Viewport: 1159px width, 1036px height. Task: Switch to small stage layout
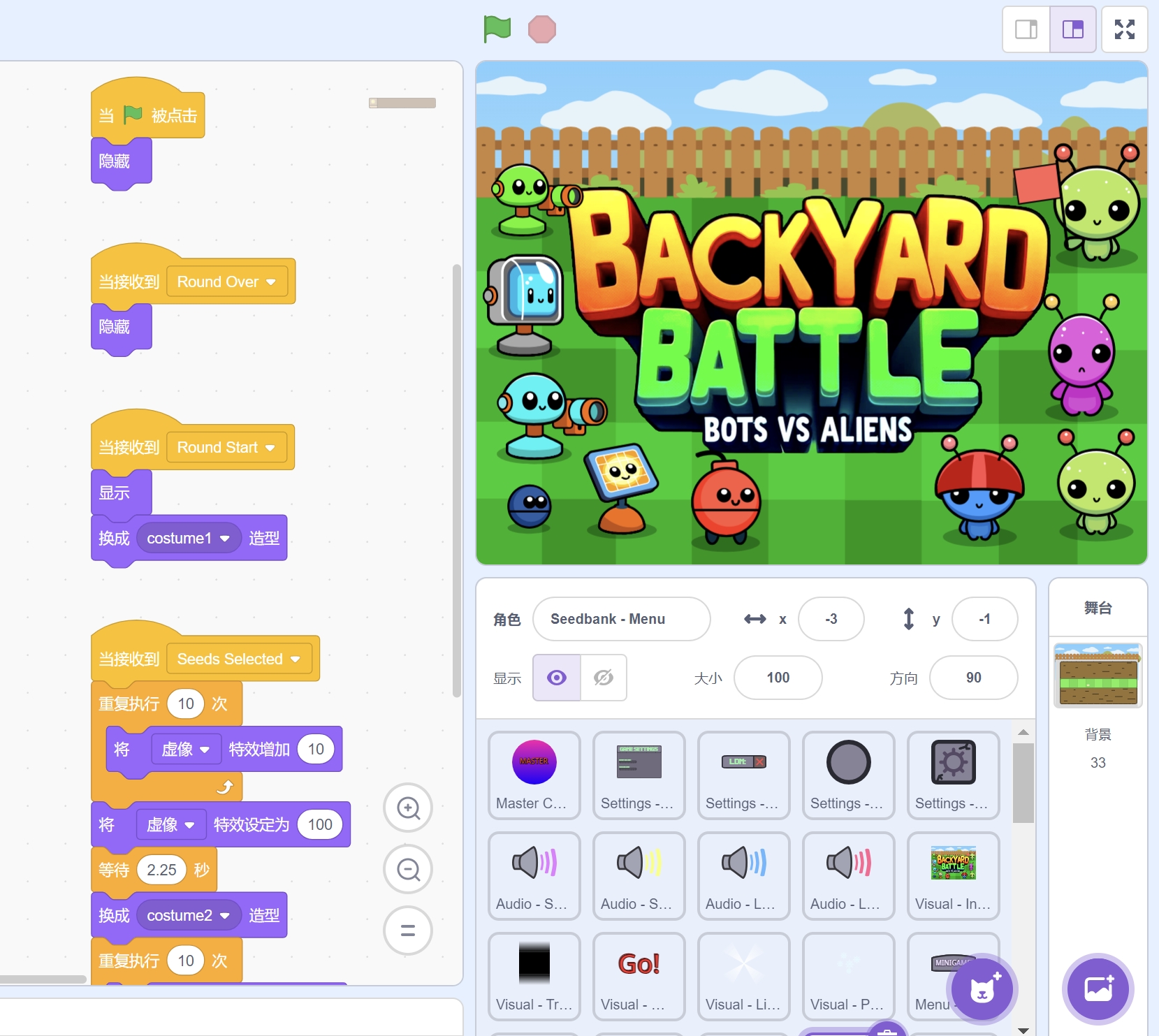coord(1026,29)
